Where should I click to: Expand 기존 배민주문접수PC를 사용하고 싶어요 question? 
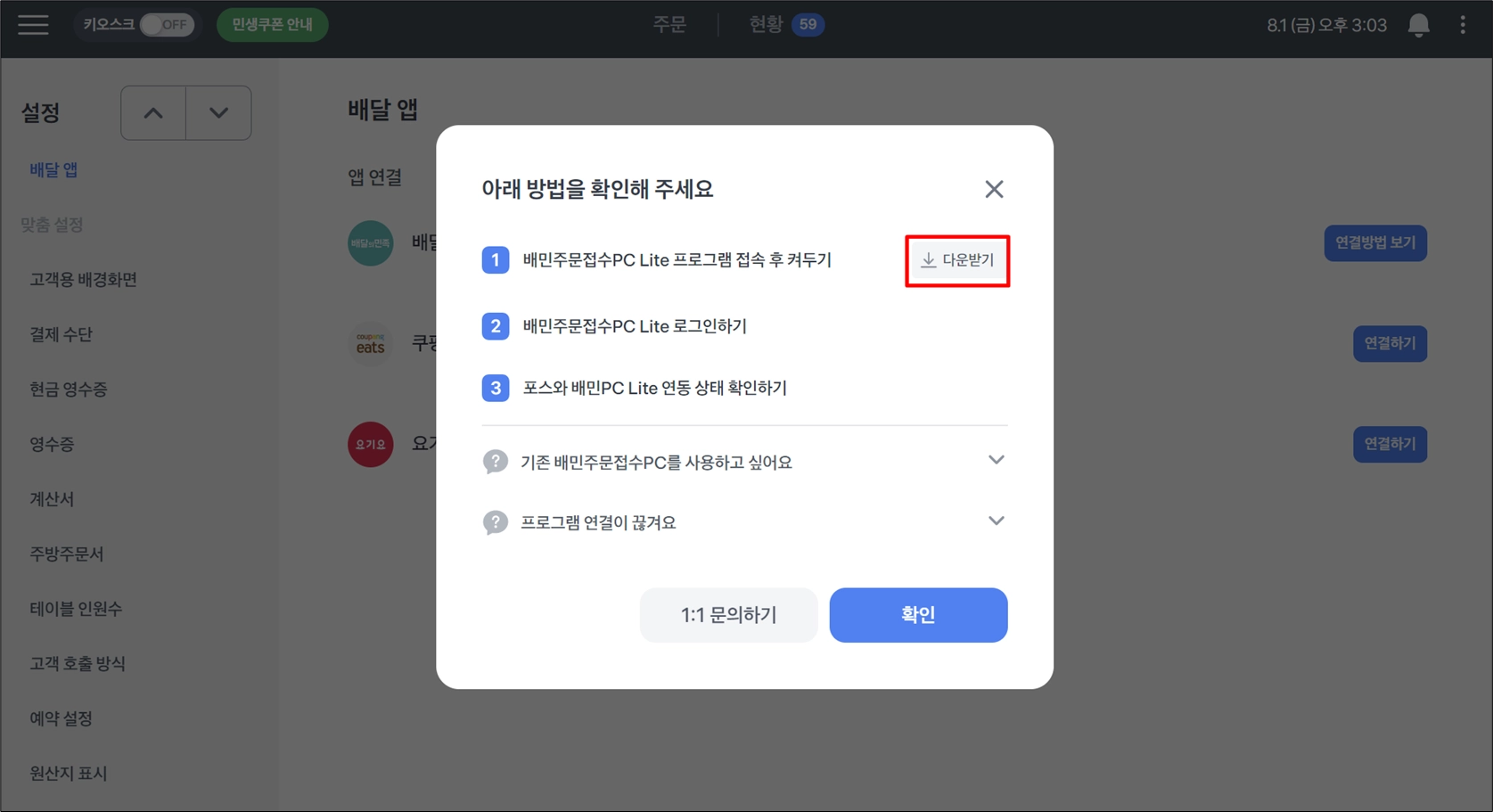point(744,462)
